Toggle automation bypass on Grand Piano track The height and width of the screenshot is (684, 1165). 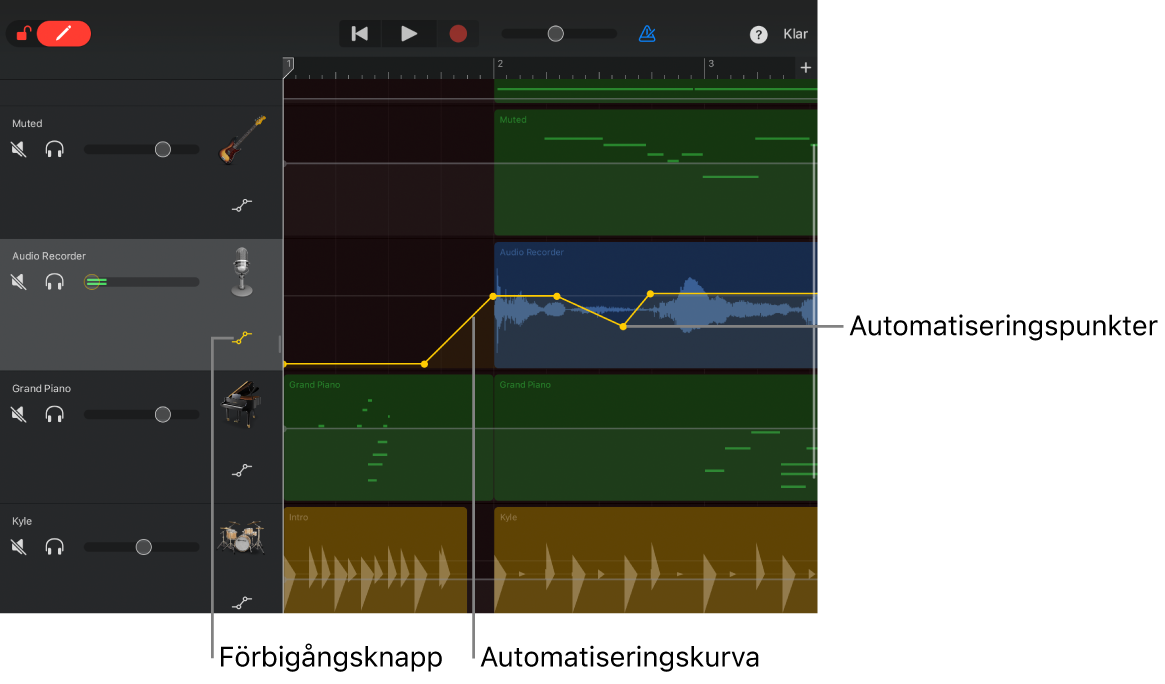pos(241,470)
